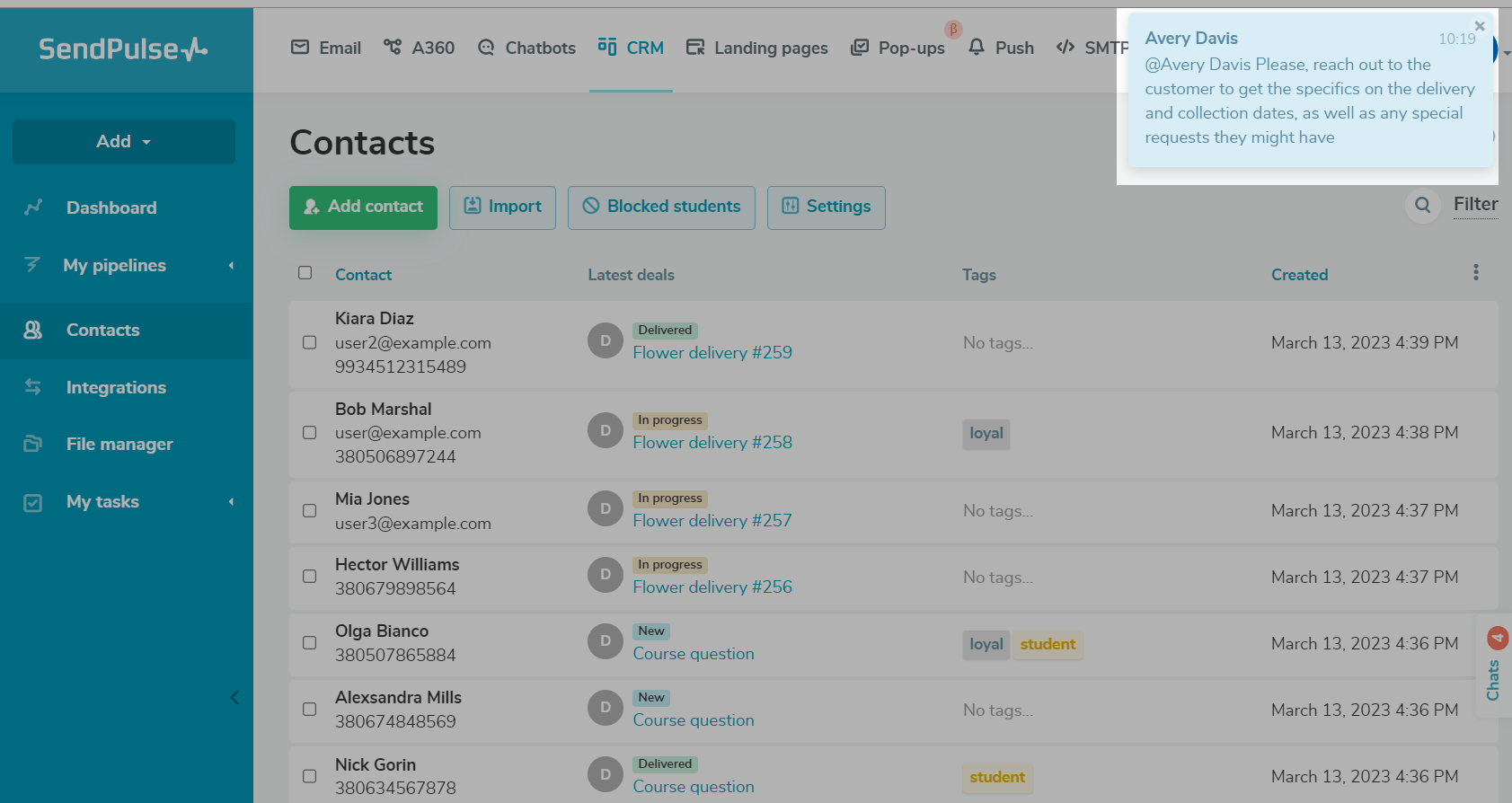Viewport: 1512px width, 803px height.
Task: Sort by the Created column header
Action: (x=1299, y=275)
